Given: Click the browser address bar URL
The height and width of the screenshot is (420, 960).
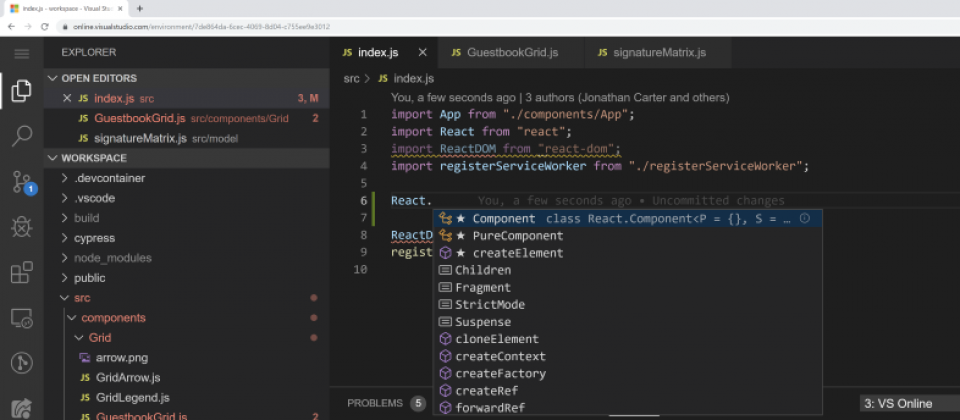Looking at the screenshot, I should tap(202, 27).
